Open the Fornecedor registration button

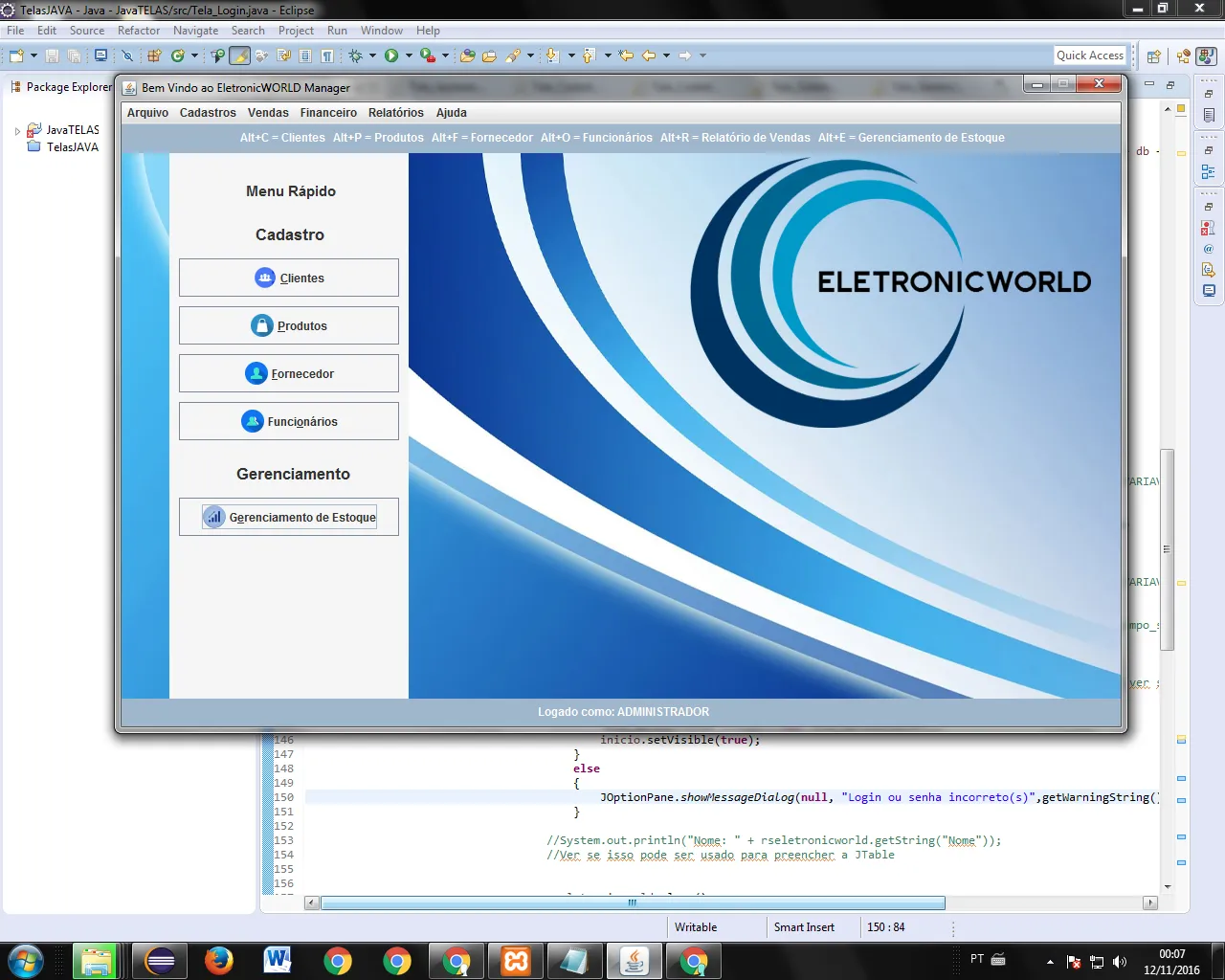coord(289,373)
